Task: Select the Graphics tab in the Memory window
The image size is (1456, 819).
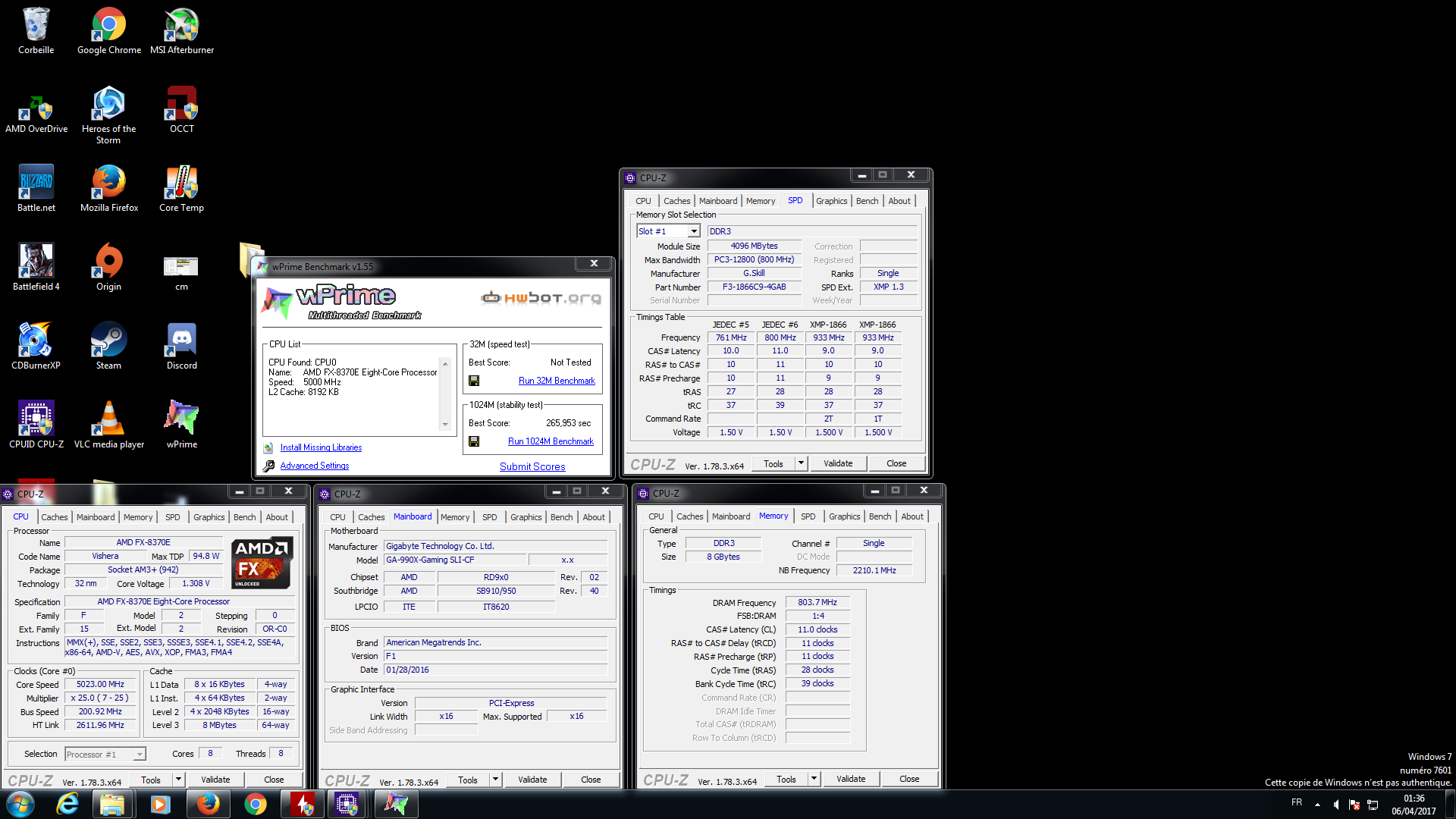Action: (x=844, y=516)
